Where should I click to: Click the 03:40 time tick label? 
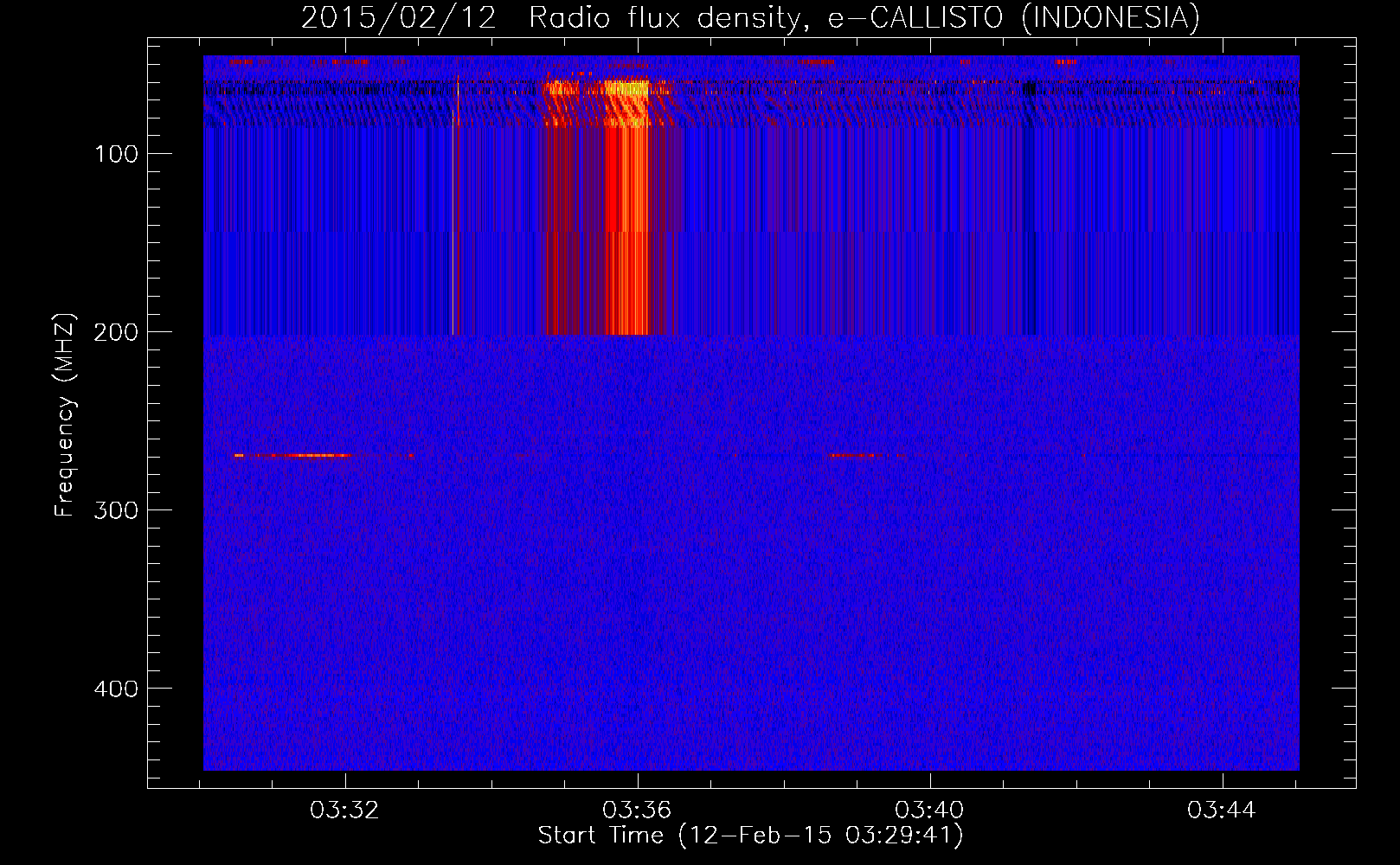[929, 811]
